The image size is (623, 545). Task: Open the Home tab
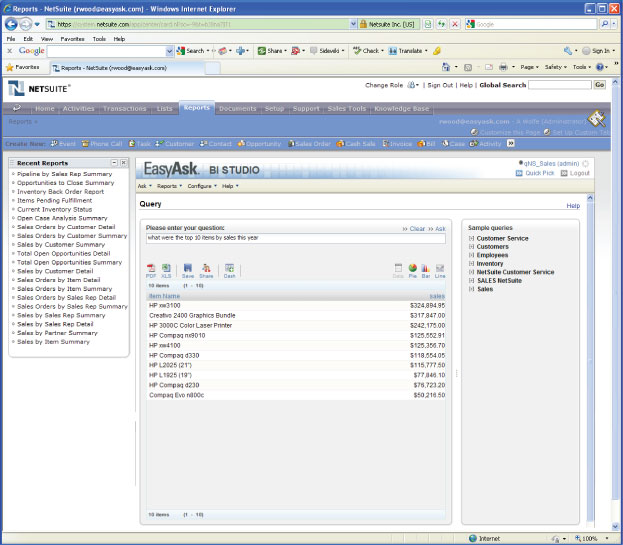tap(44, 108)
